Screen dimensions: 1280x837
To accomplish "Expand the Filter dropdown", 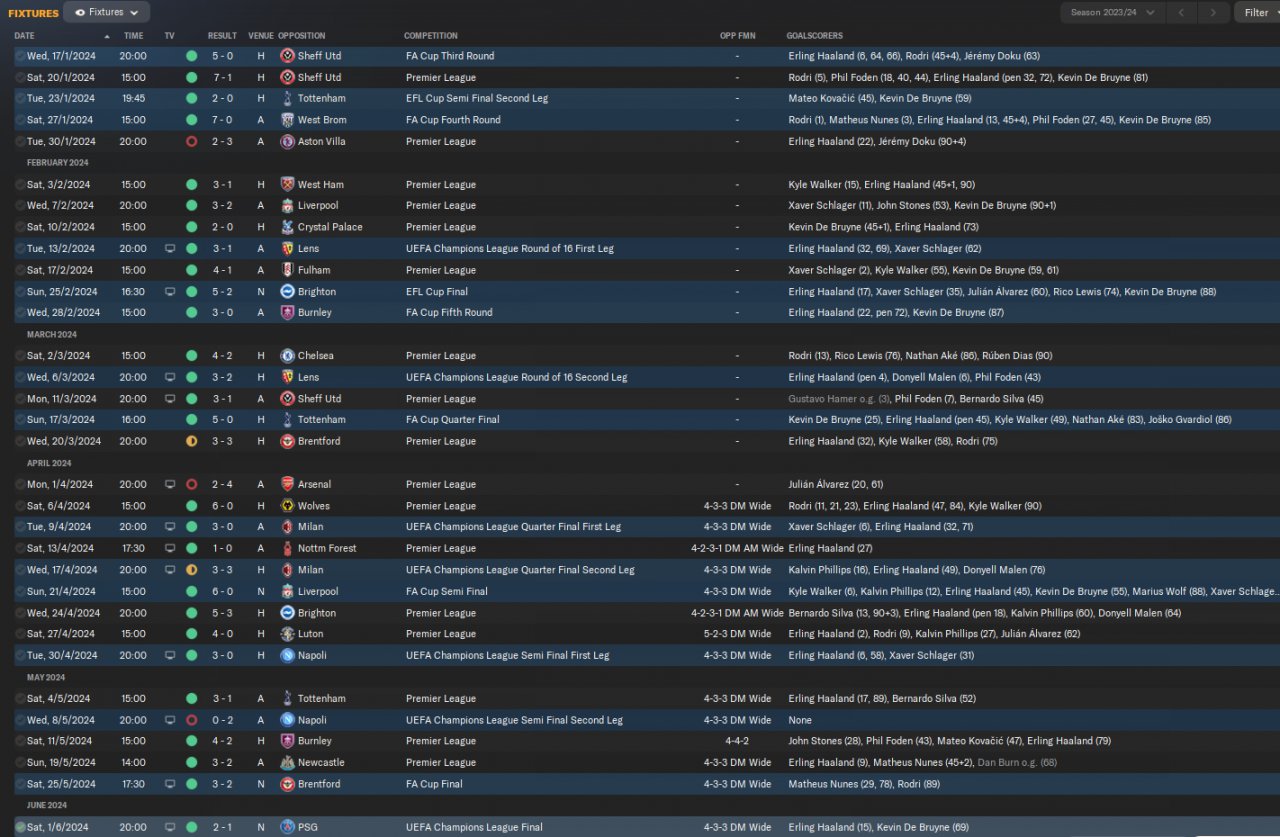I will point(1257,13).
